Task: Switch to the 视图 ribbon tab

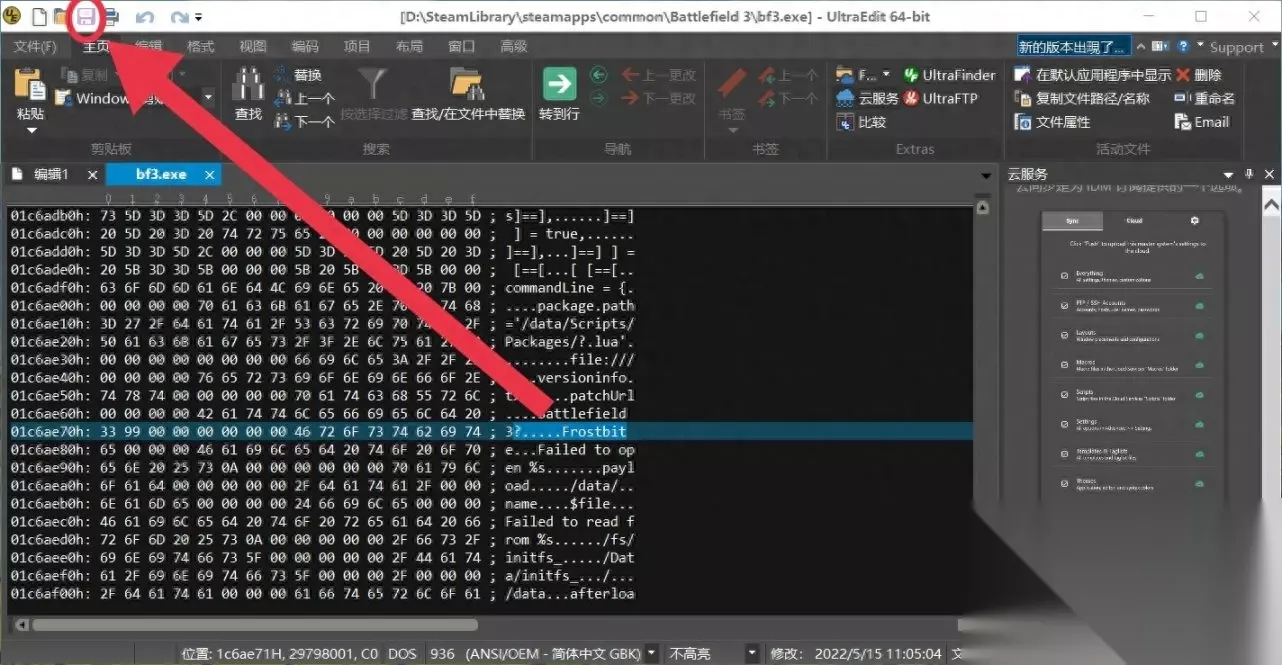Action: pyautogui.click(x=253, y=46)
